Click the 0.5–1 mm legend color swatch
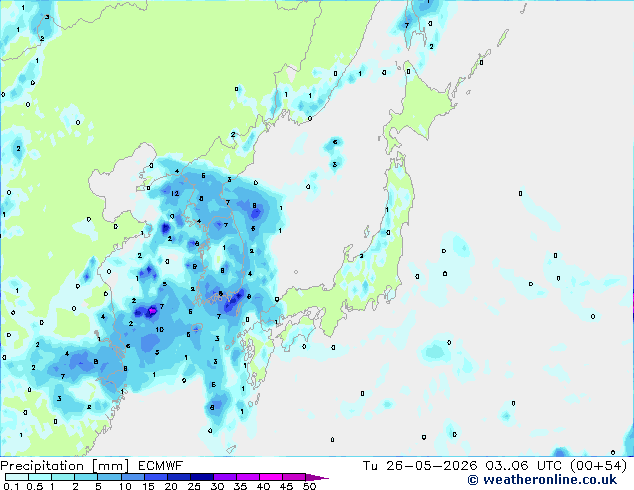This screenshot has width=634, height=490. pos(40,477)
